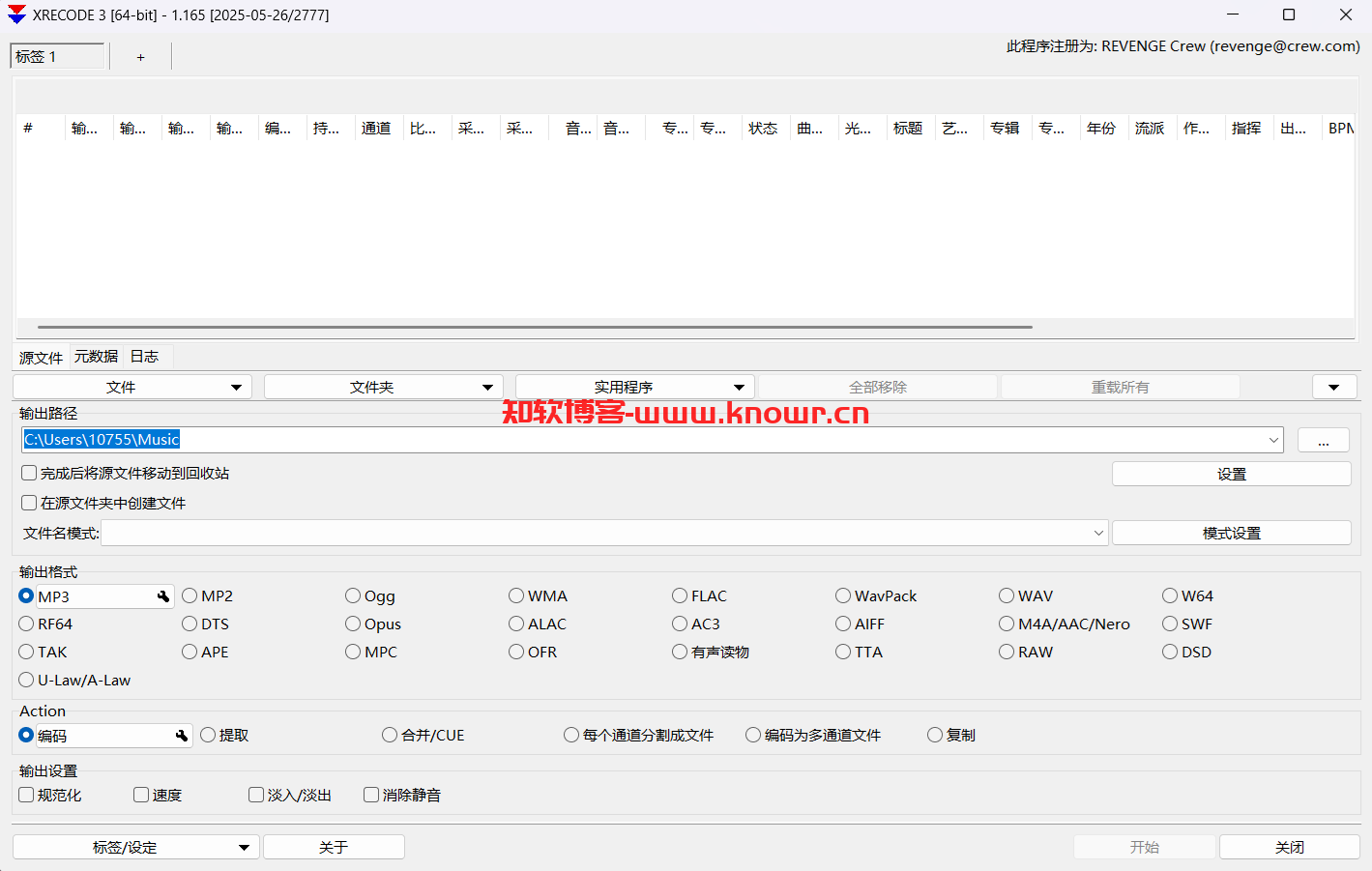
Task: Click the 设置 button
Action: (x=1232, y=475)
